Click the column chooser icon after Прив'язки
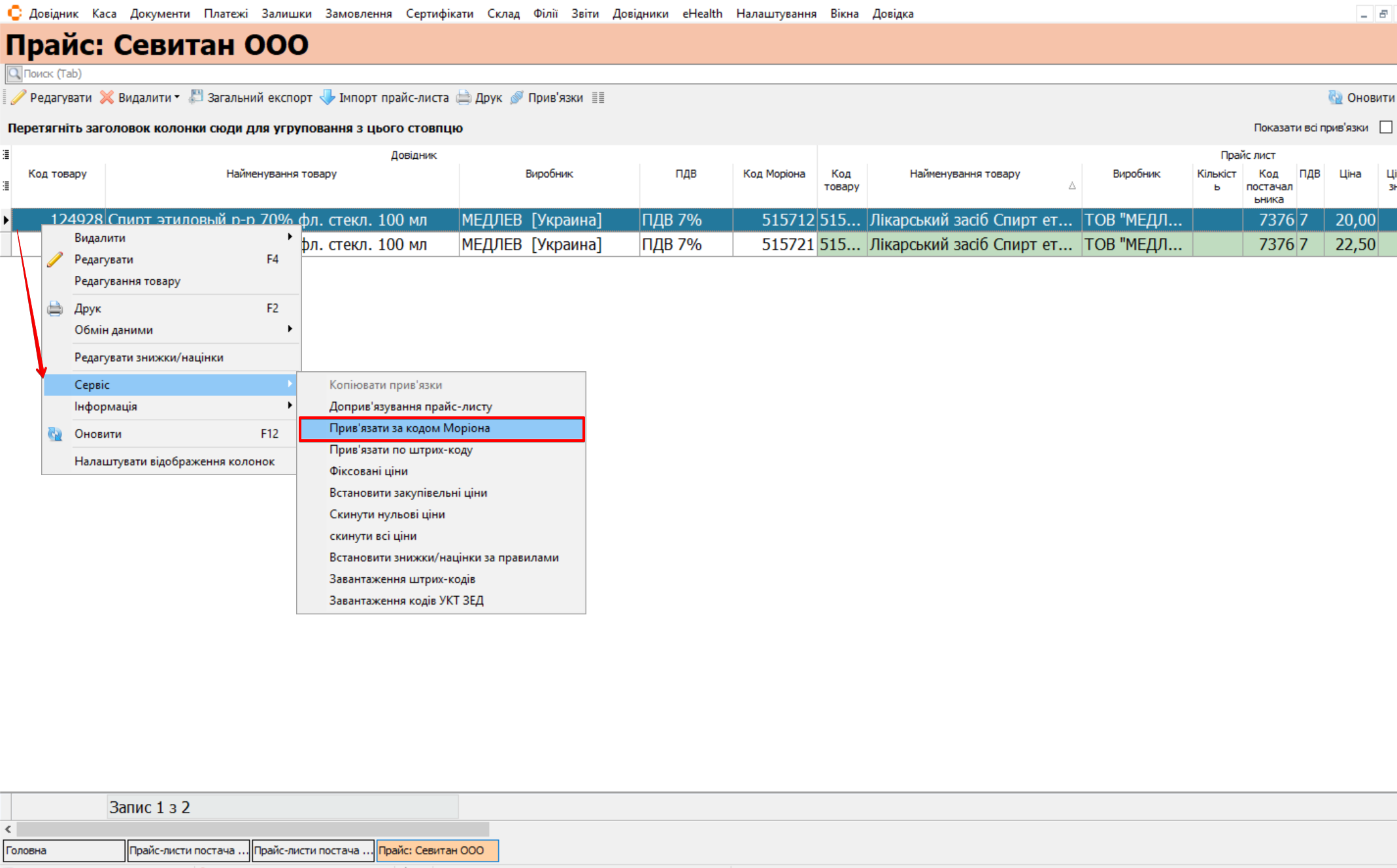 coord(598,97)
